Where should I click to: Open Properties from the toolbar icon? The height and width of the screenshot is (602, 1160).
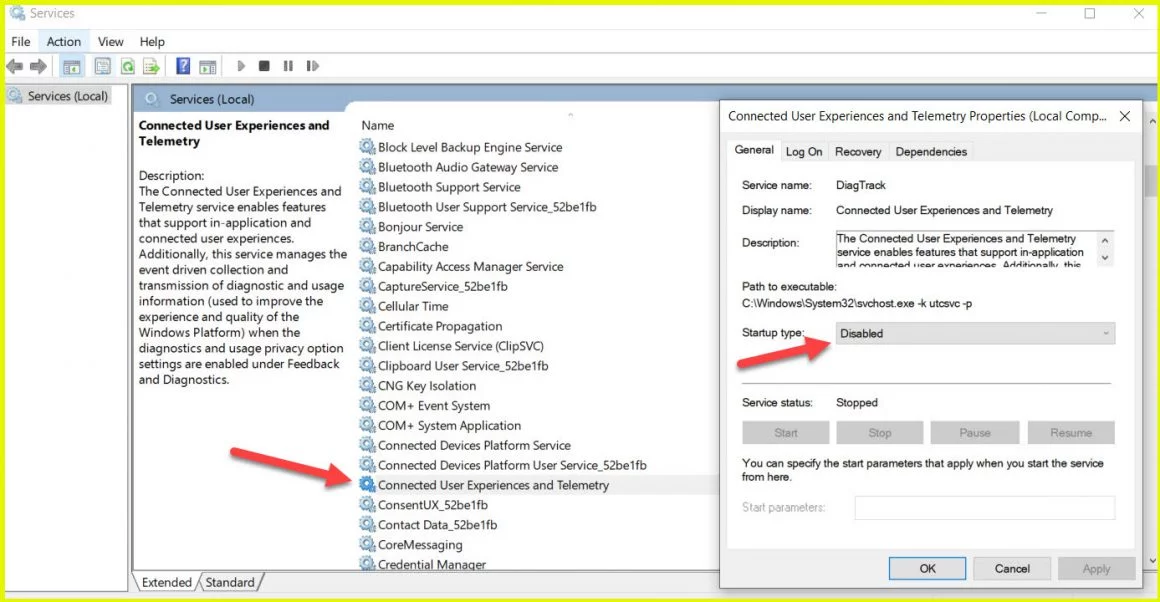[103, 67]
